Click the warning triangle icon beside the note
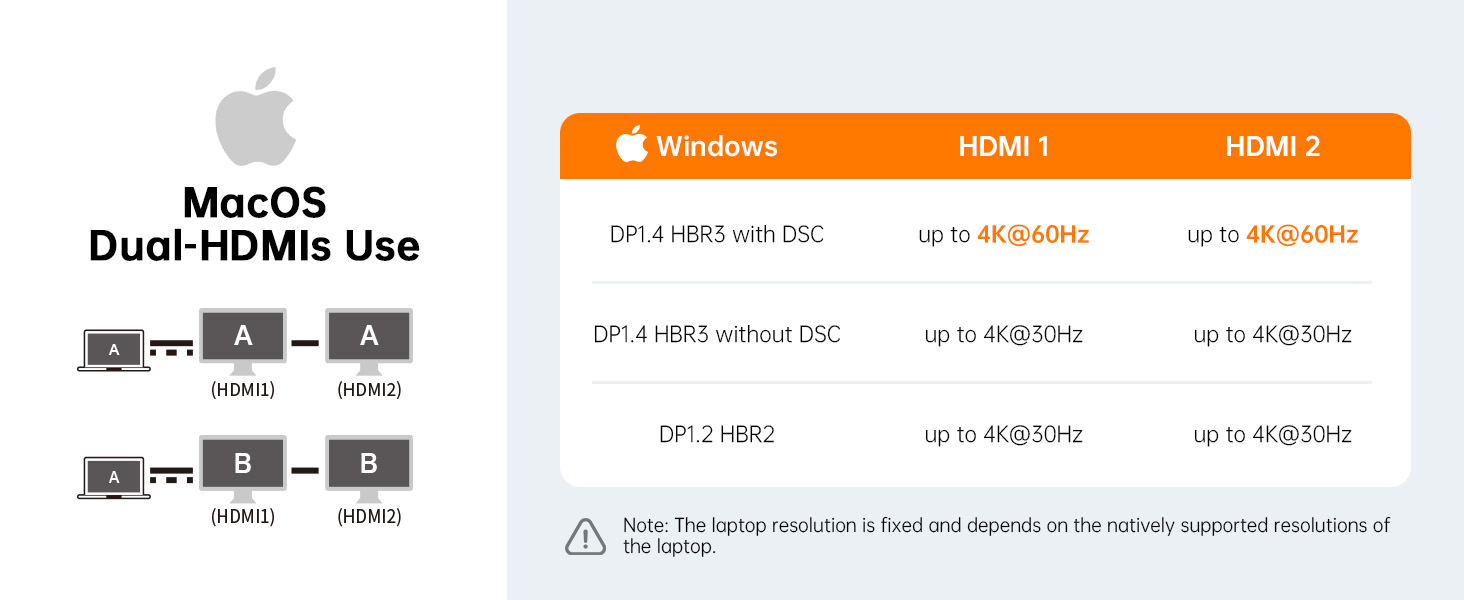Viewport: 1464px width, 600px height. click(585, 536)
